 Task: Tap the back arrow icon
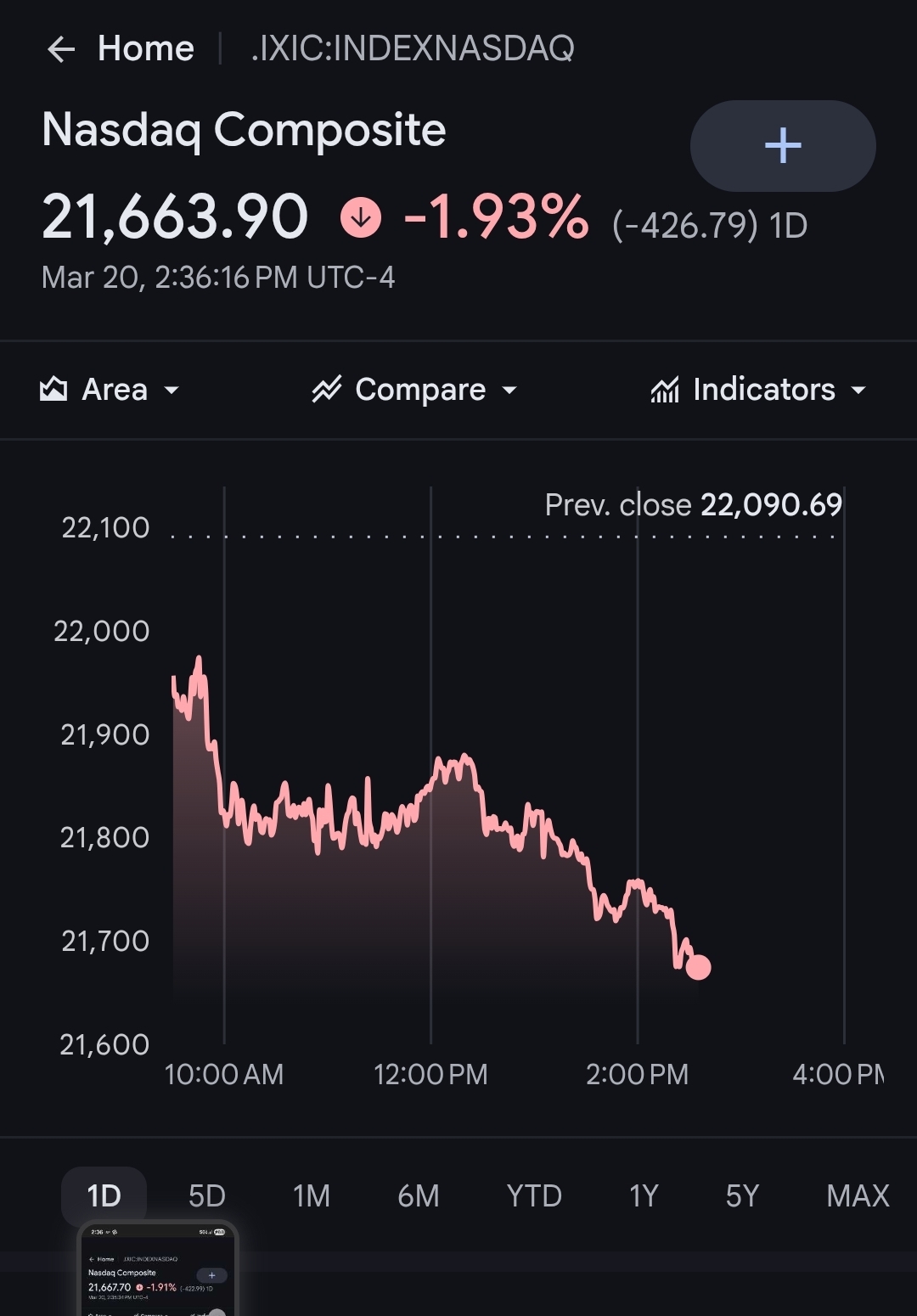click(x=61, y=49)
